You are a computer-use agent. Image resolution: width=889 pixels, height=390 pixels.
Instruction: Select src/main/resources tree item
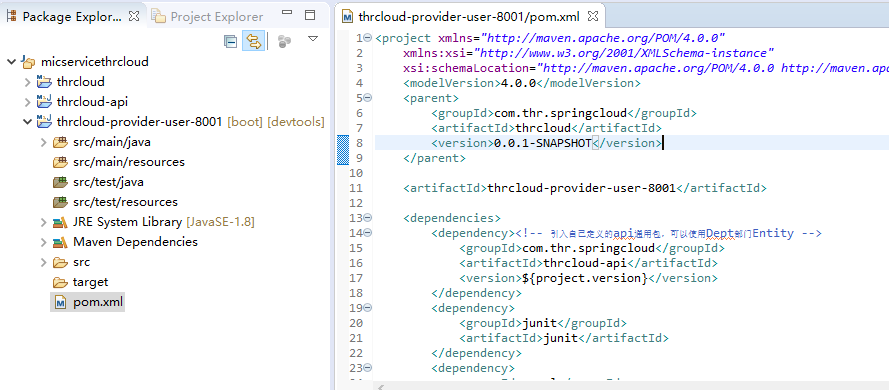click(129, 162)
